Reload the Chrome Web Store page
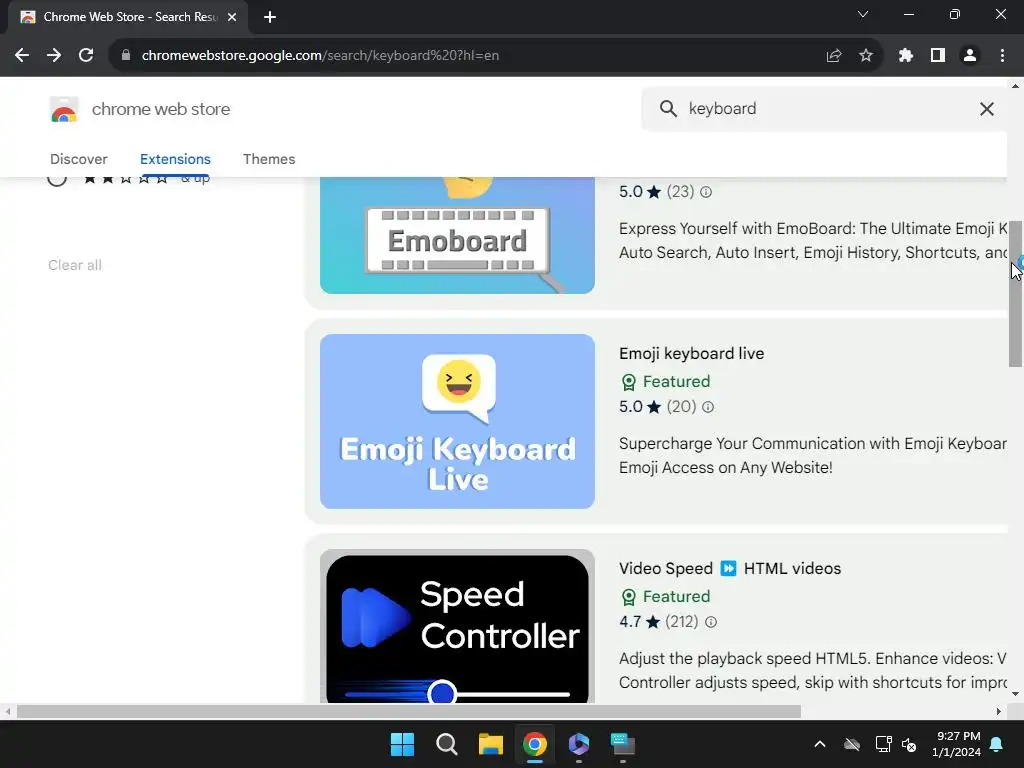The width and height of the screenshot is (1024, 768). tap(86, 56)
